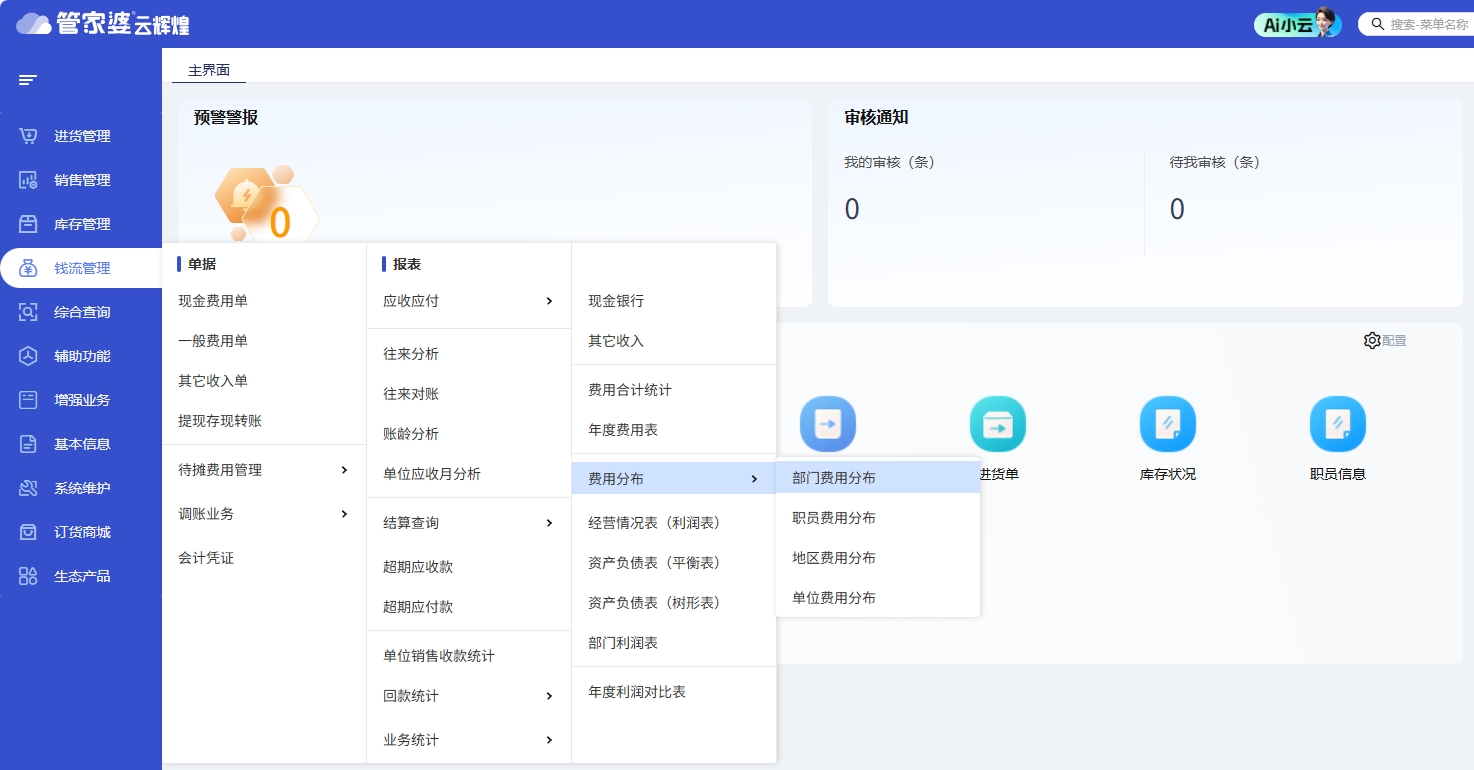Click the 系统维护 icon in sidebar
This screenshot has width=1474, height=770.
(x=28, y=488)
